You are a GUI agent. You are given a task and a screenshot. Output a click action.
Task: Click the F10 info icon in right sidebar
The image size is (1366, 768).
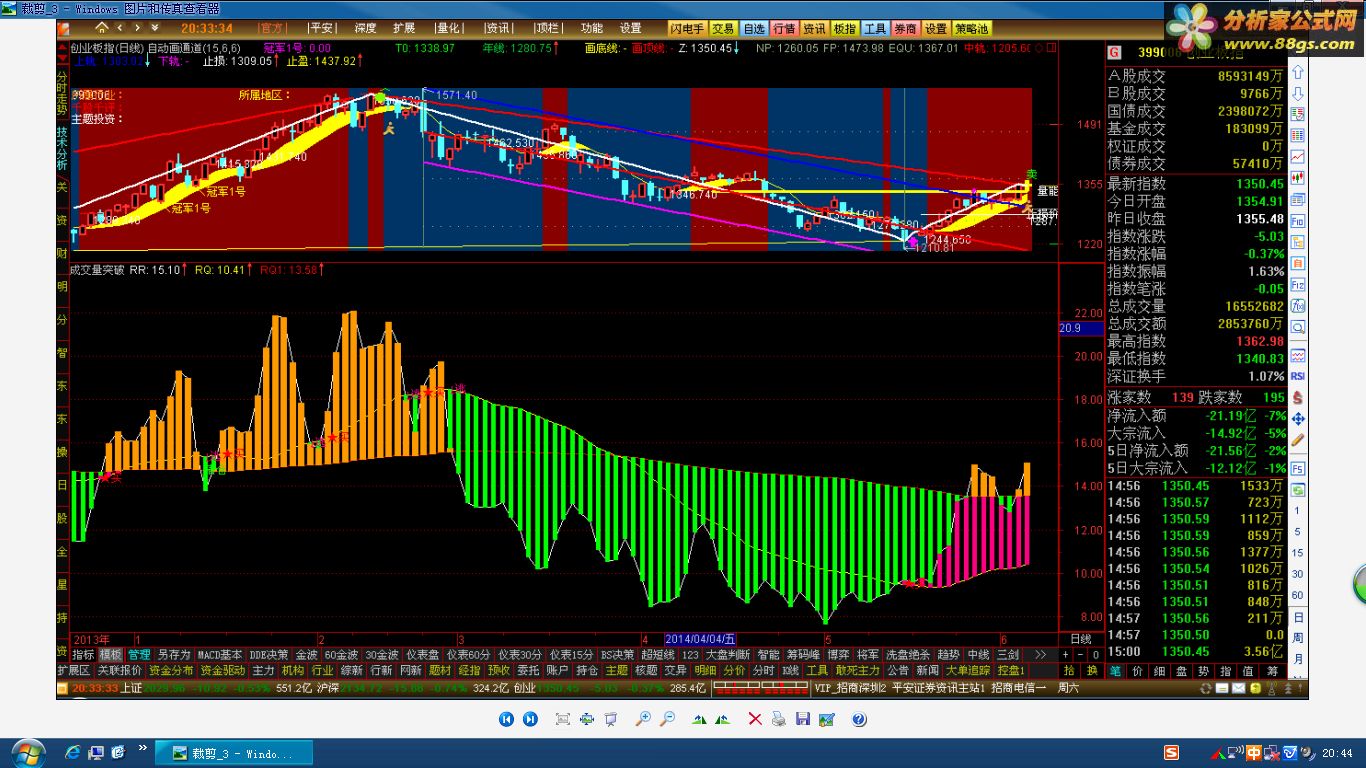click(x=1297, y=221)
